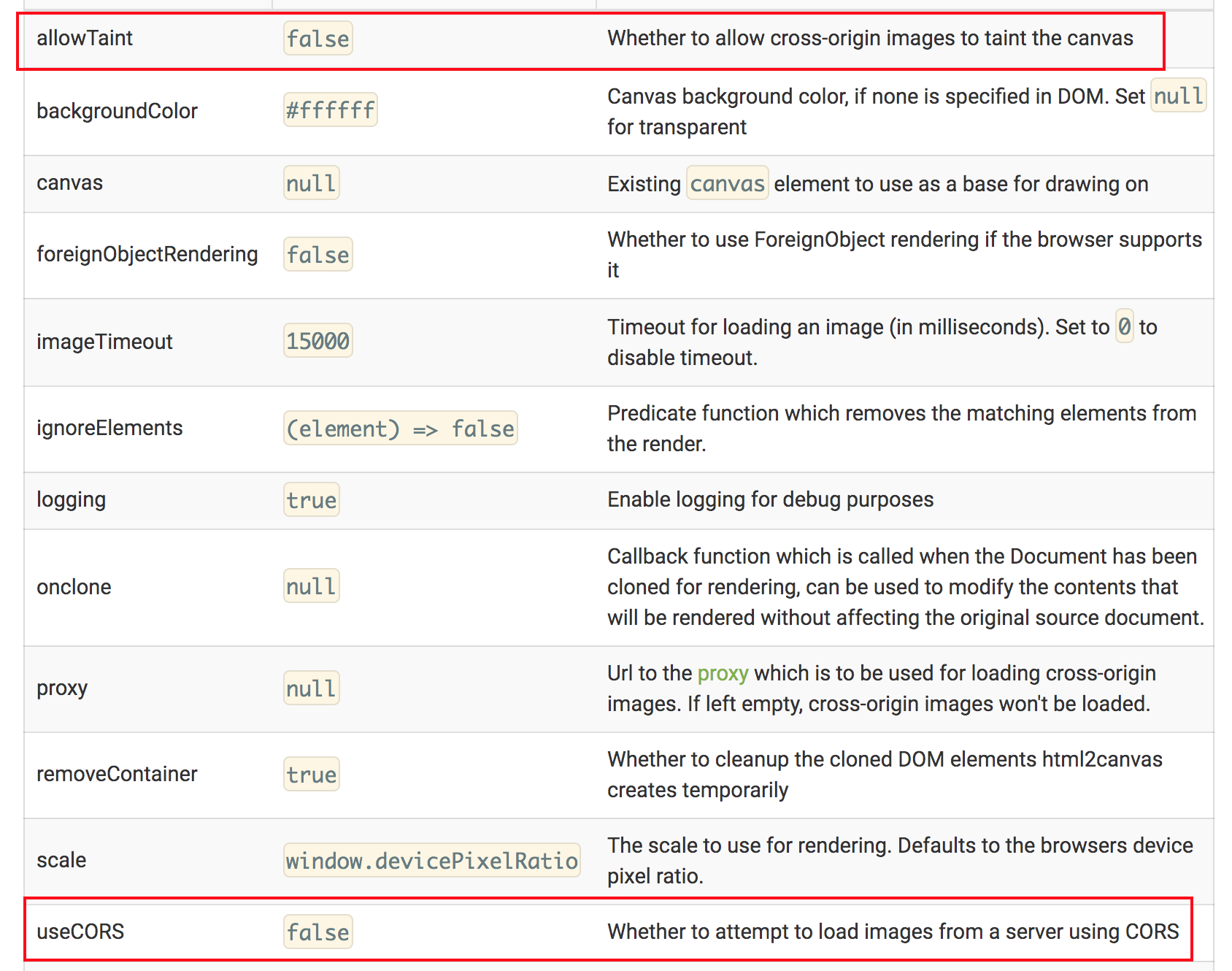Click the true value for logging
The width and height of the screenshot is (1232, 971).
(x=312, y=500)
